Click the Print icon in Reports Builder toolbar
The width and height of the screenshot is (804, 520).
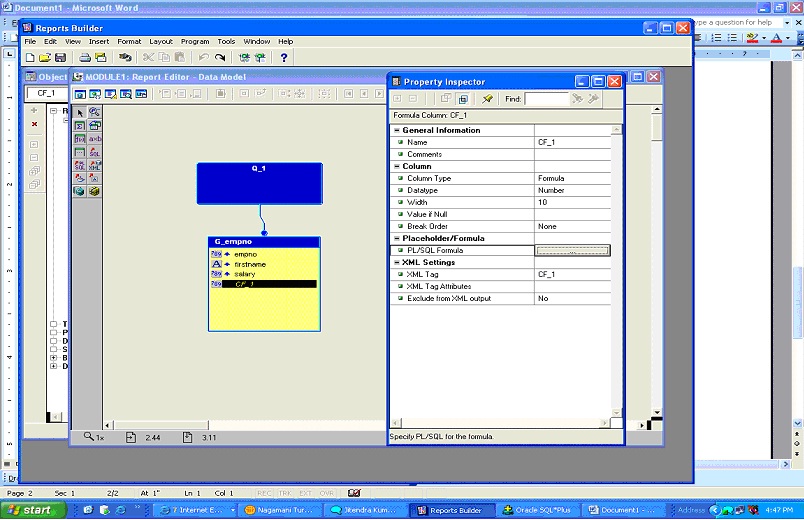85,57
